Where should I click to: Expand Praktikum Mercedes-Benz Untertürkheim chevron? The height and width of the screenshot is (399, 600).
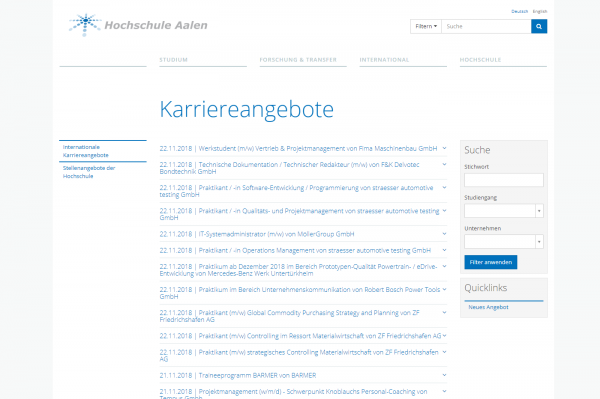pyautogui.click(x=444, y=266)
